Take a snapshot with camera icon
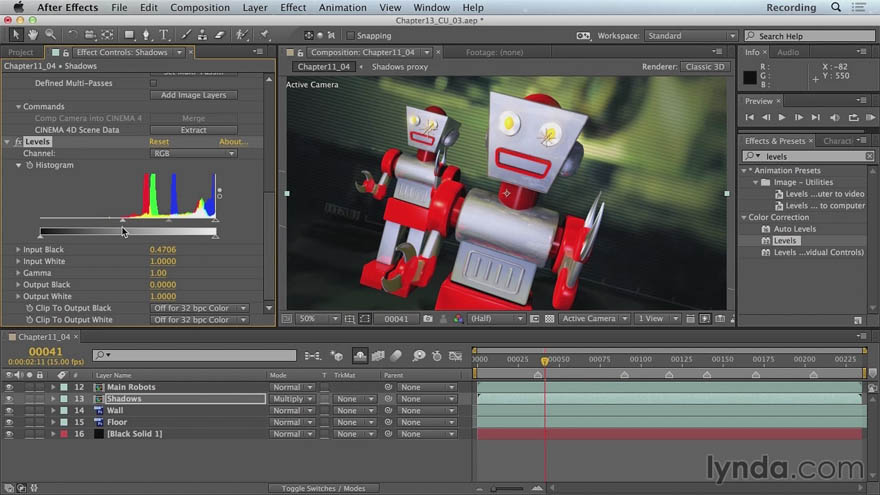This screenshot has width=880, height=495. point(428,319)
